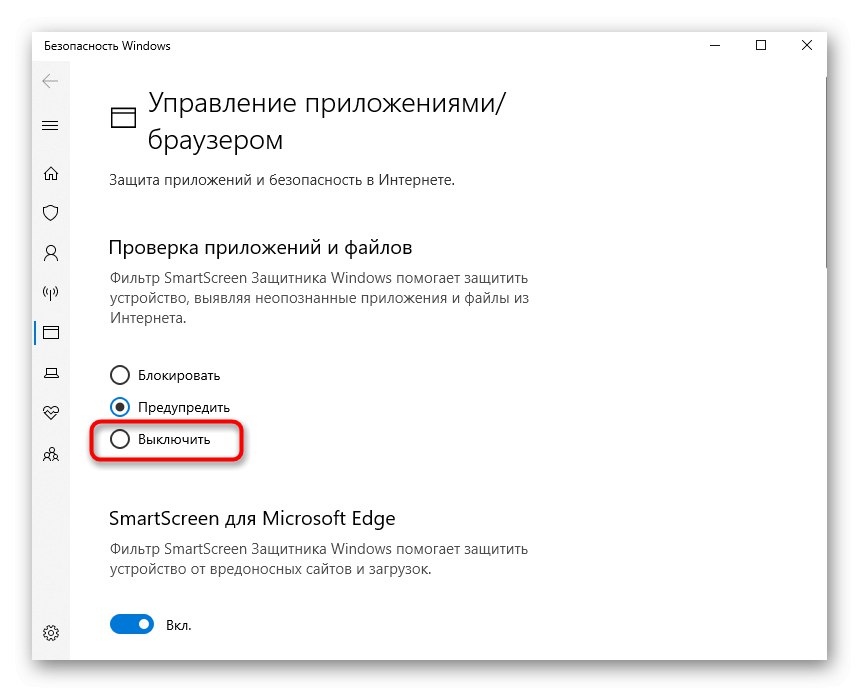This screenshot has height=692, width=859.
Task: Open Firewall & network protection icon
Action: (x=50, y=293)
